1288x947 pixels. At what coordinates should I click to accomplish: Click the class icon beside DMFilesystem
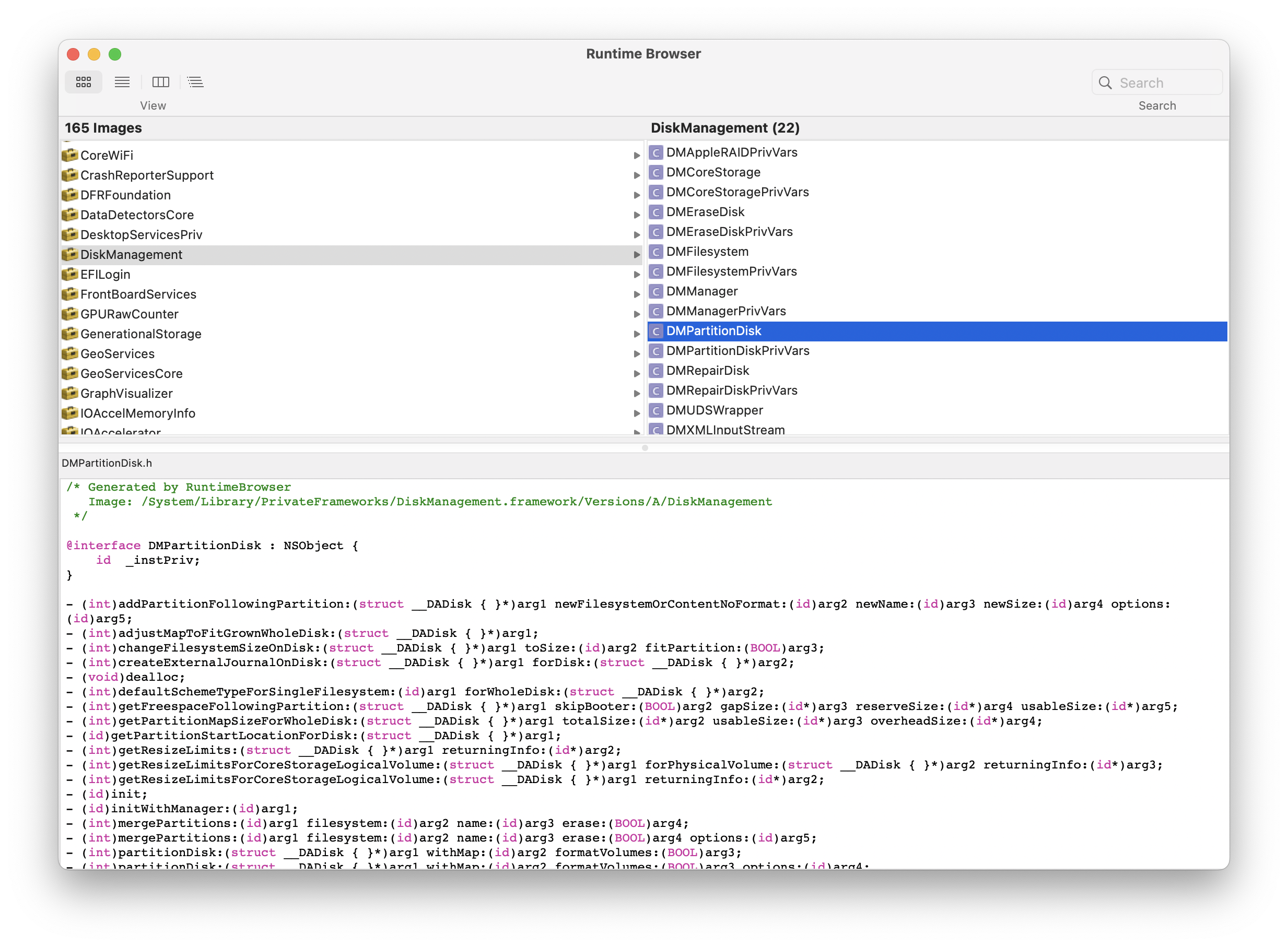[656, 252]
